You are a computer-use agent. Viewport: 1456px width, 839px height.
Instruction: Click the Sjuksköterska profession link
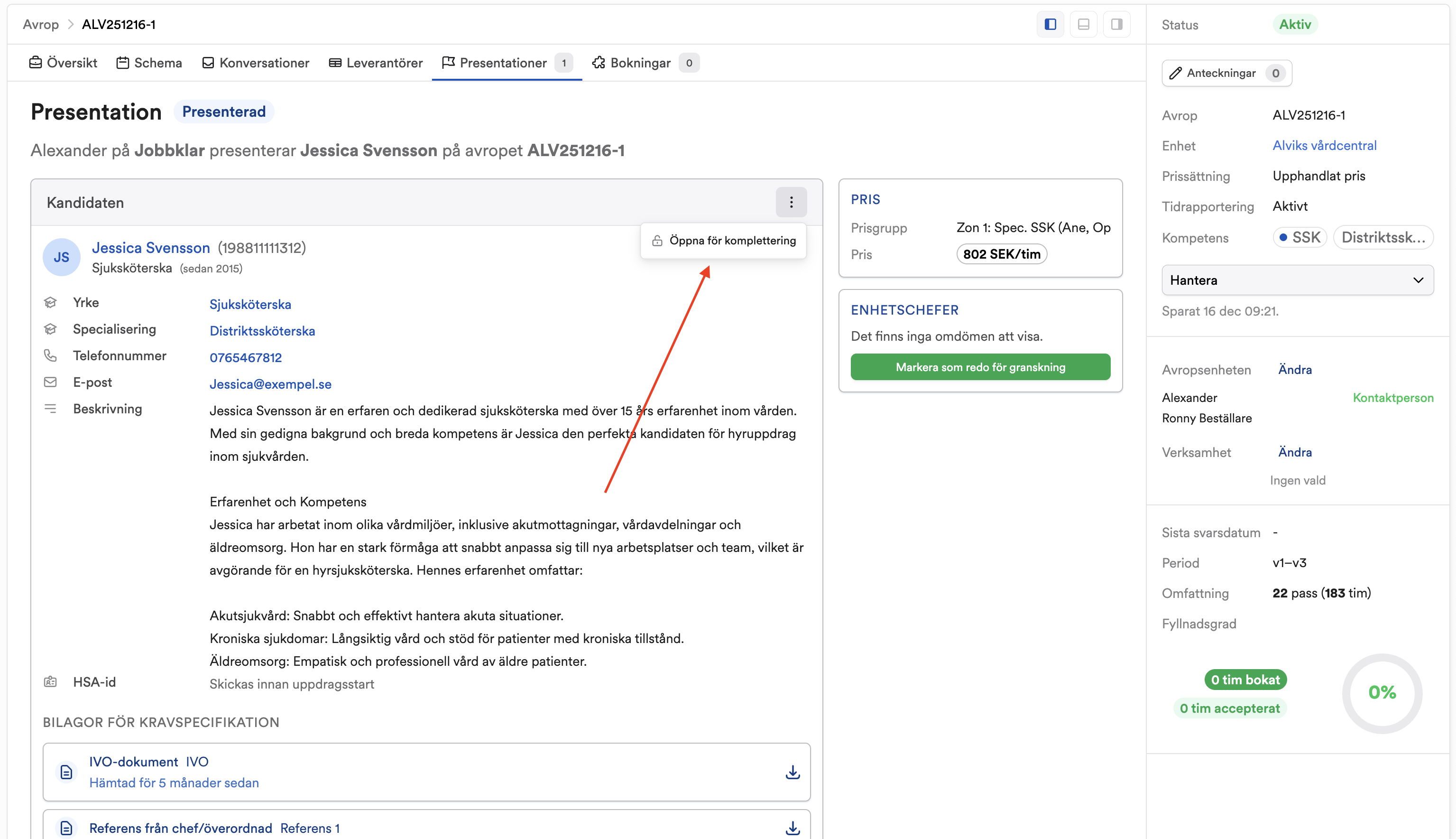pos(250,304)
